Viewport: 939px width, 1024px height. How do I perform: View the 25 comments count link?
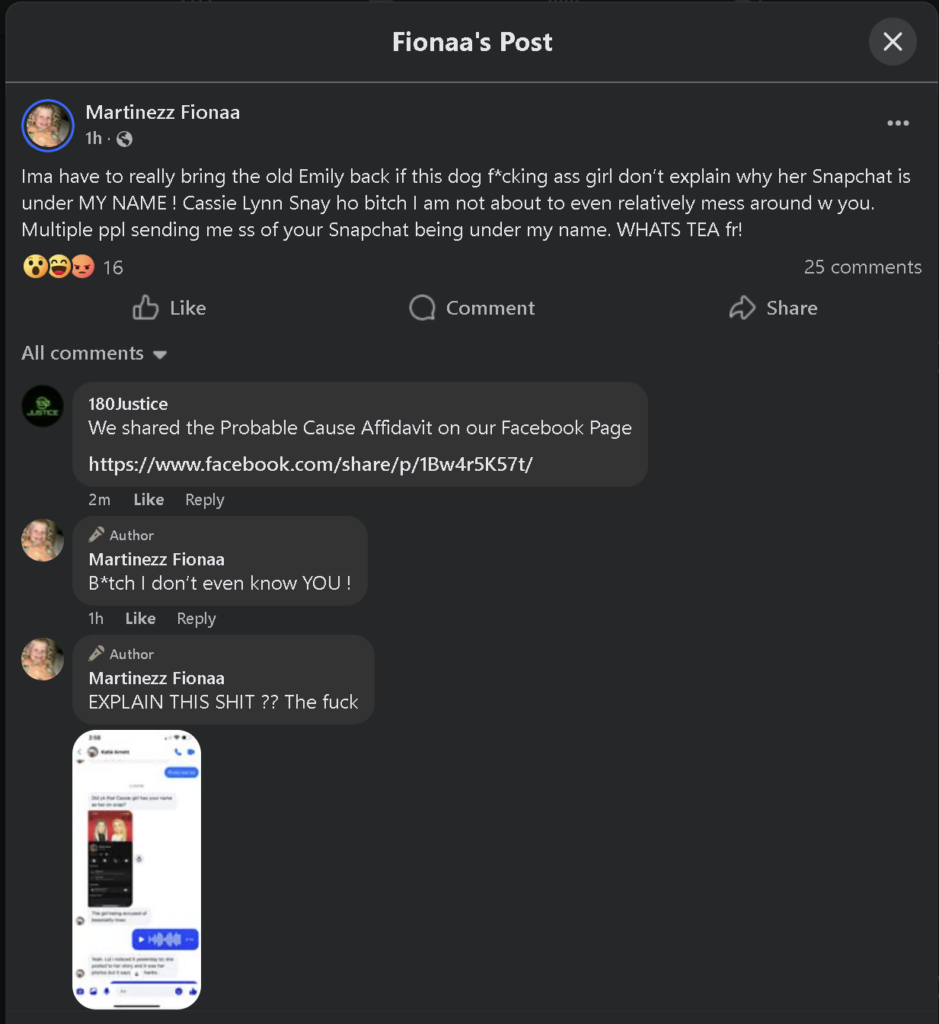(x=862, y=267)
